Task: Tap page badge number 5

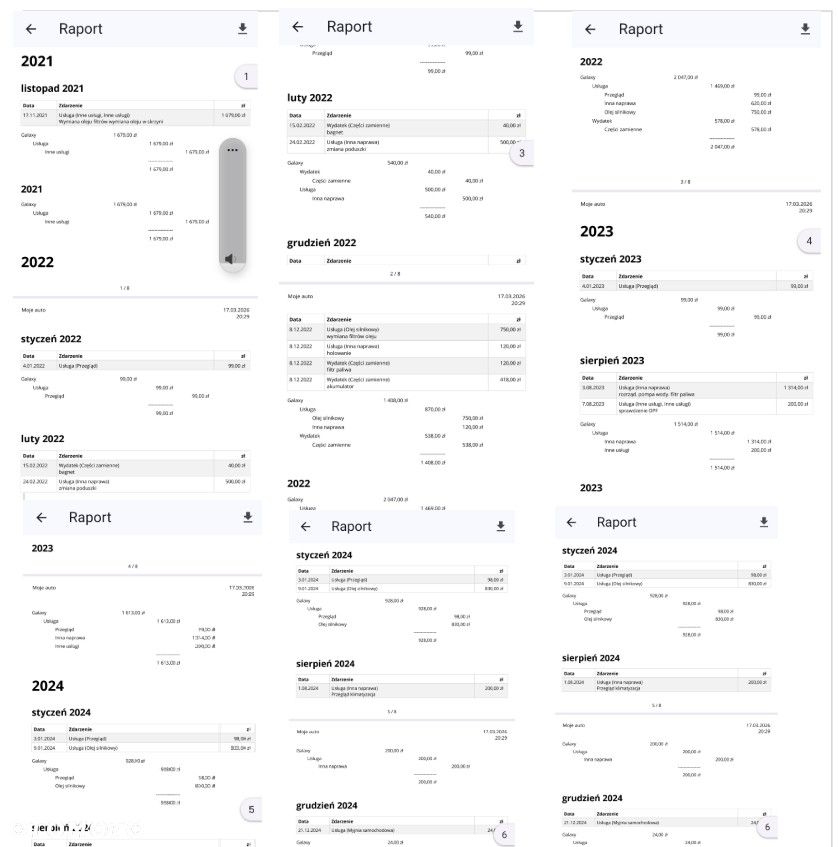Action: coord(252,810)
